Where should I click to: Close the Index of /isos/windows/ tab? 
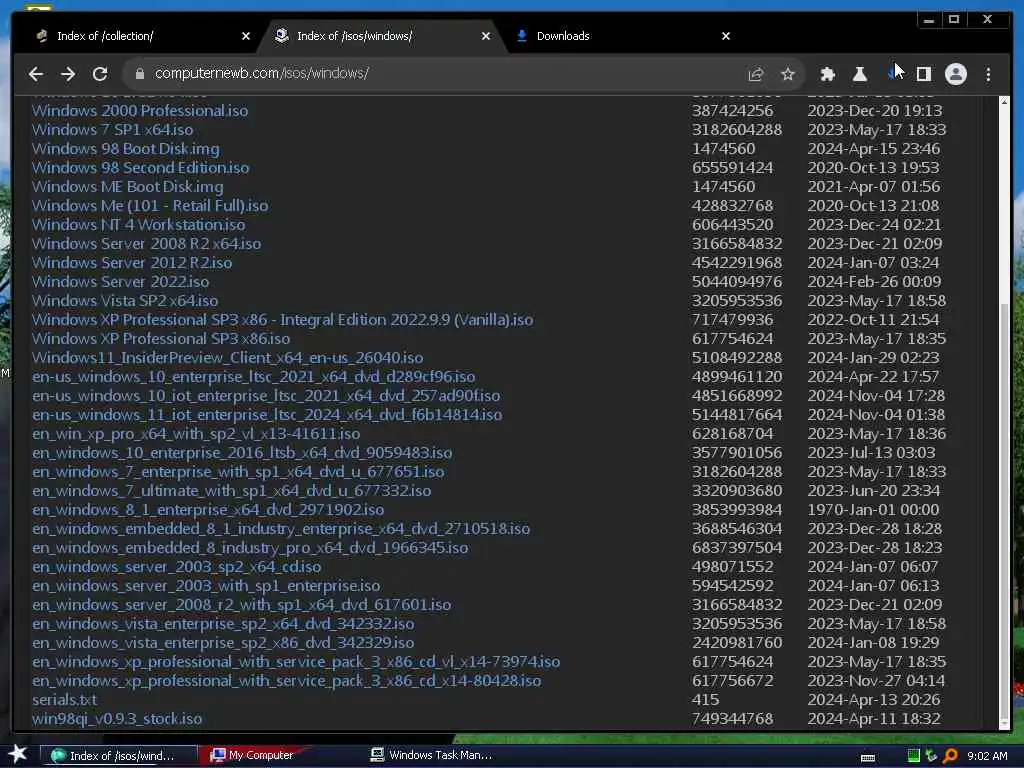coord(485,36)
